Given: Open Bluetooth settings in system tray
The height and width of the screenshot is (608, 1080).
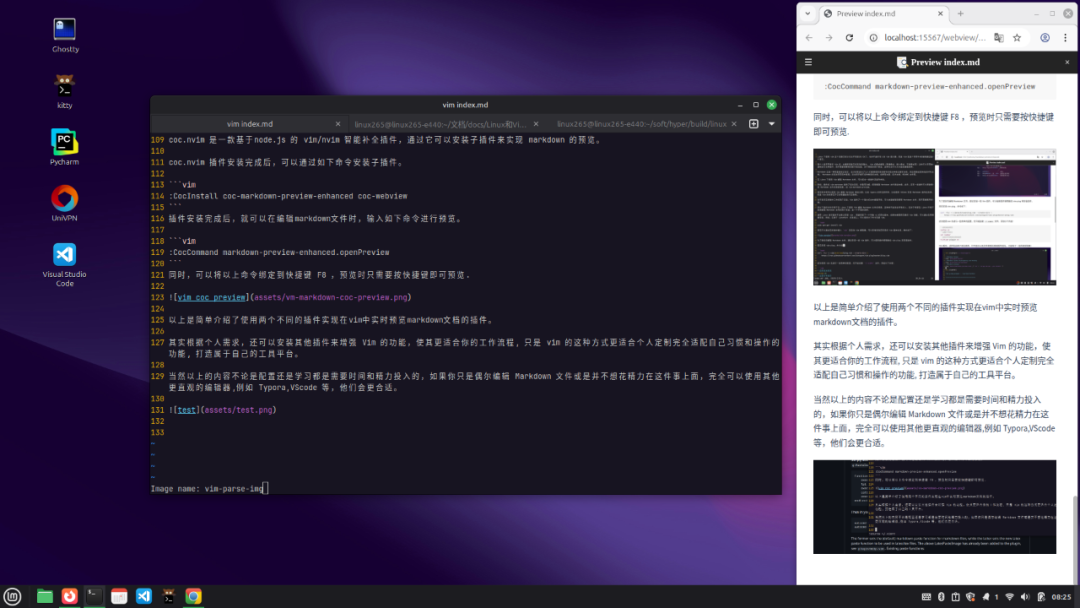Looking at the screenshot, I should click(942, 597).
